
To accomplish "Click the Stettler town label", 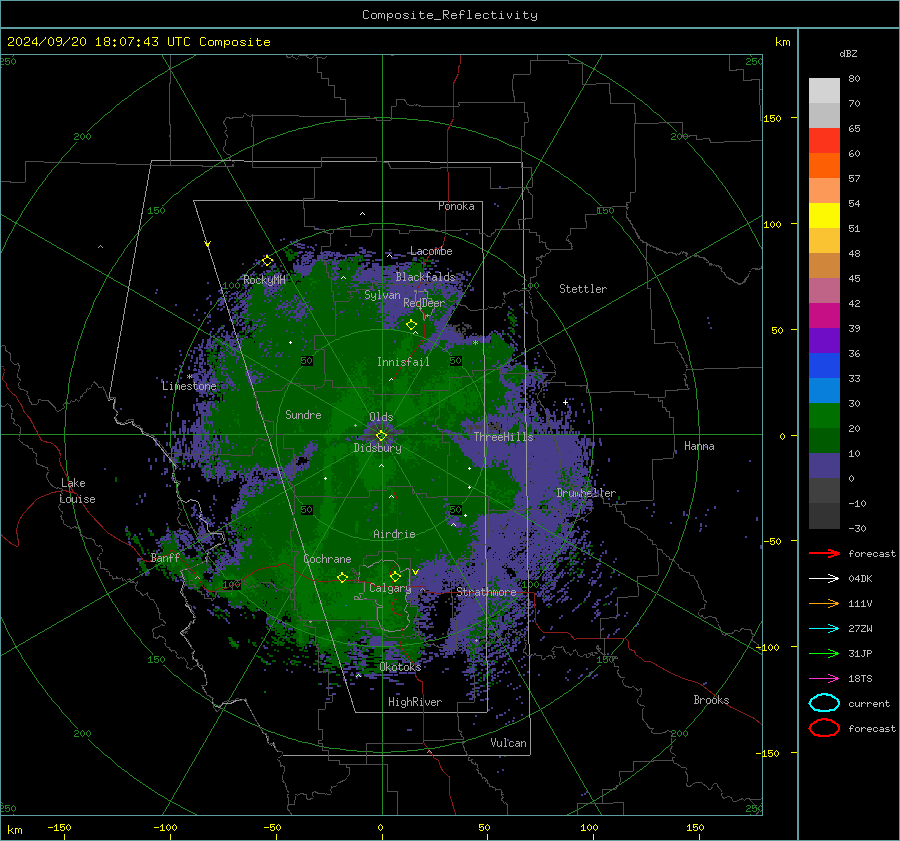I will [x=583, y=289].
